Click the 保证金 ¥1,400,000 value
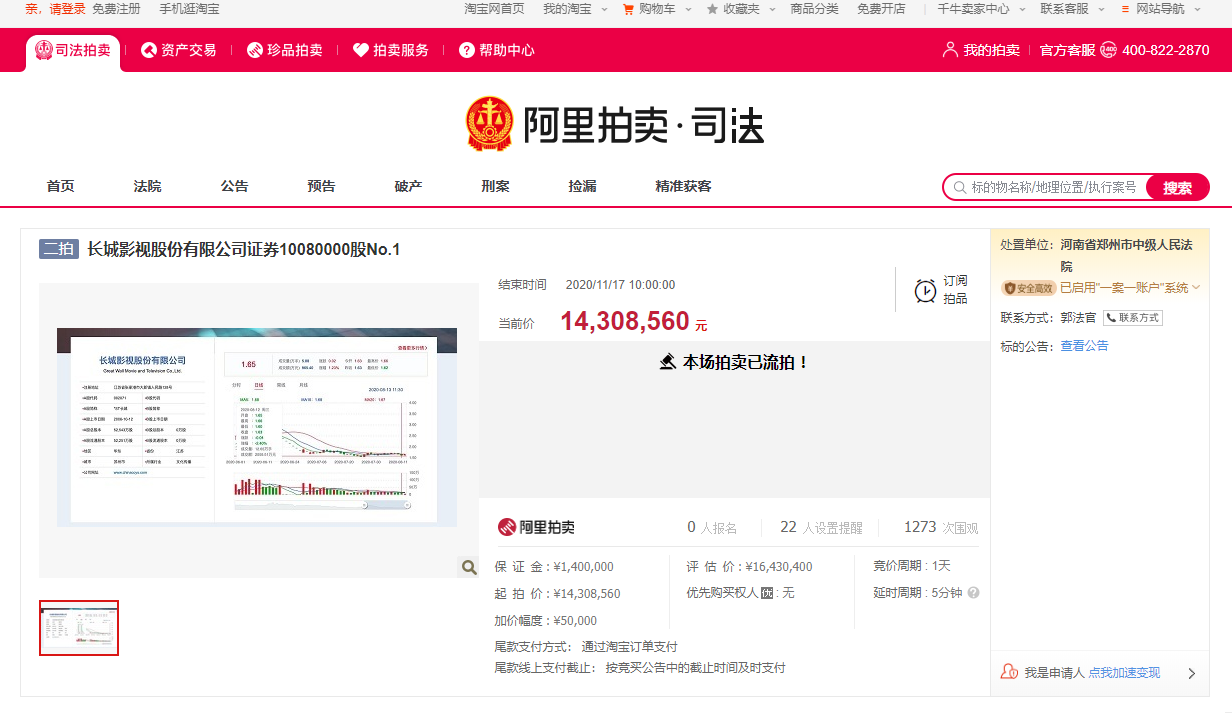The width and height of the screenshot is (1232, 713). pos(584,567)
